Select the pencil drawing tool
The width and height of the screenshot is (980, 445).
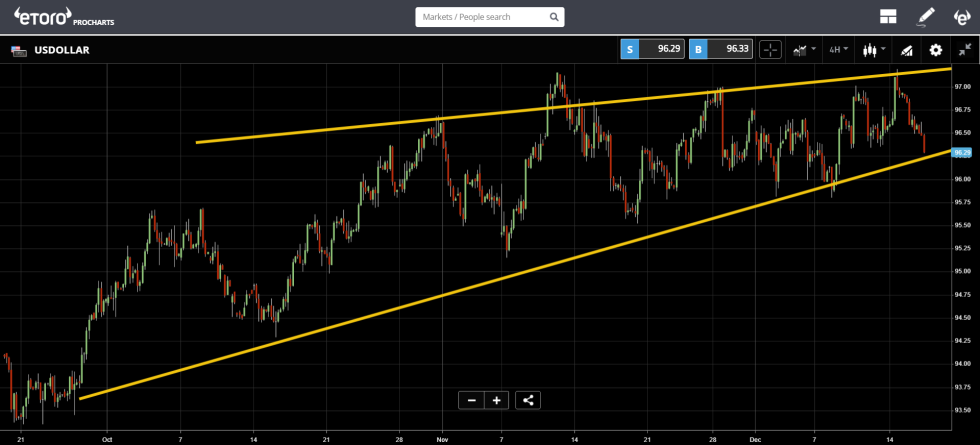tap(925, 17)
